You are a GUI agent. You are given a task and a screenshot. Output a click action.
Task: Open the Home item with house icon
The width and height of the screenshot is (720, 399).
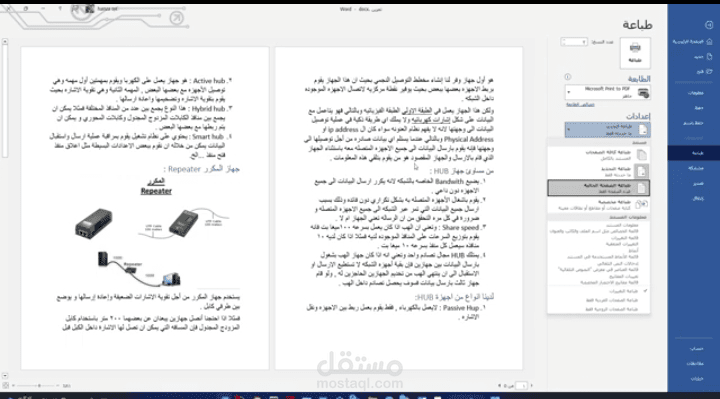pos(693,42)
